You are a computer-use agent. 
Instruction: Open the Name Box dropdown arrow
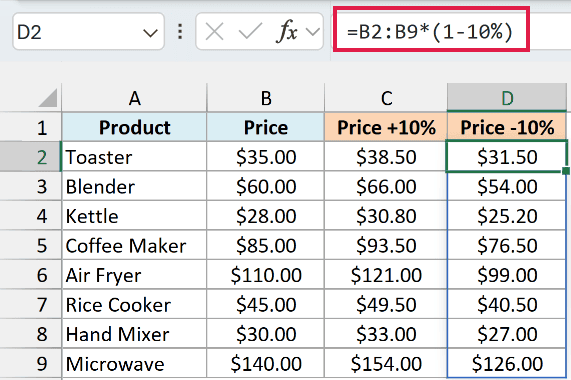[x=150, y=33]
